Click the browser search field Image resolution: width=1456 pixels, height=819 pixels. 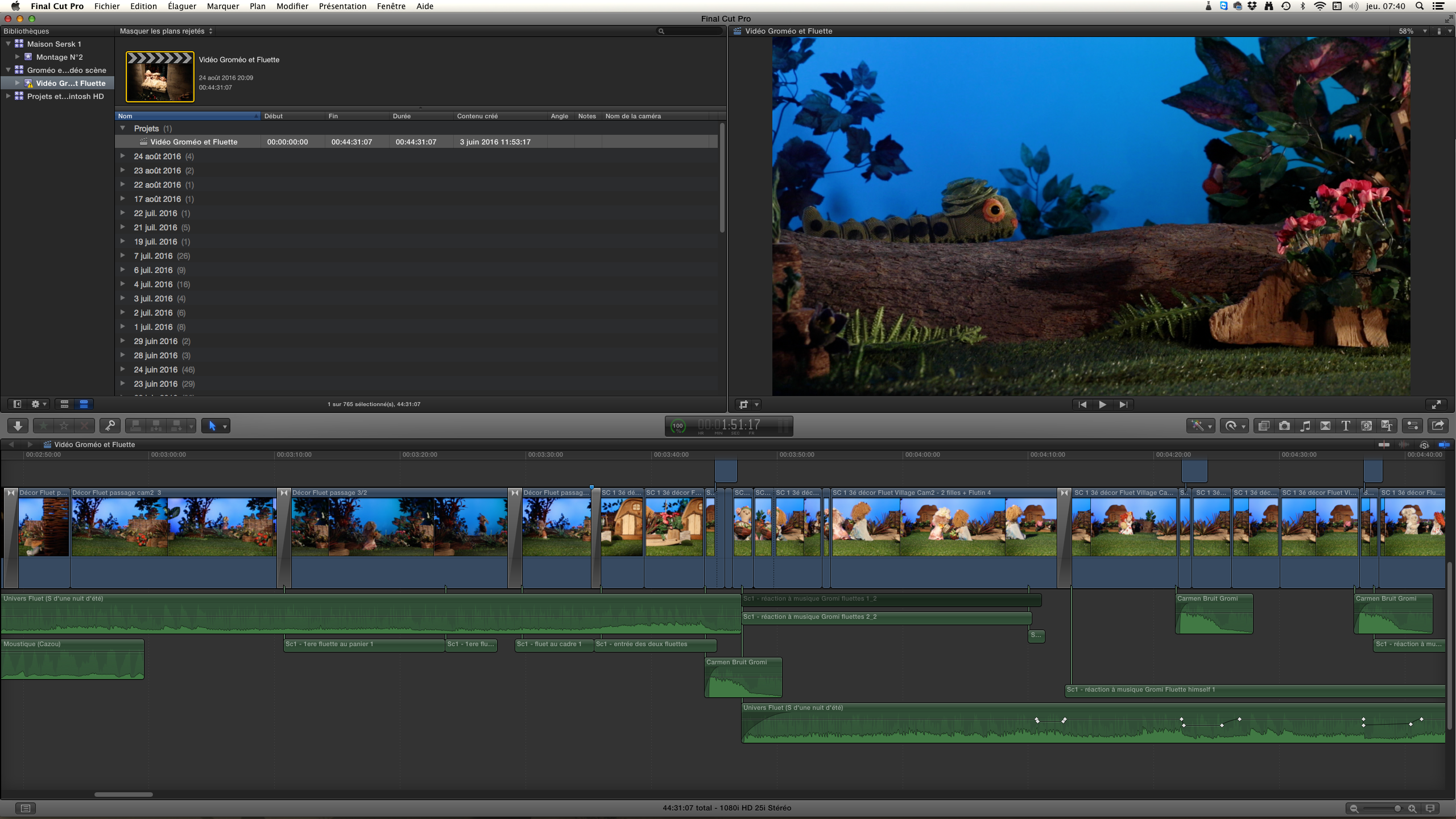click(x=689, y=31)
